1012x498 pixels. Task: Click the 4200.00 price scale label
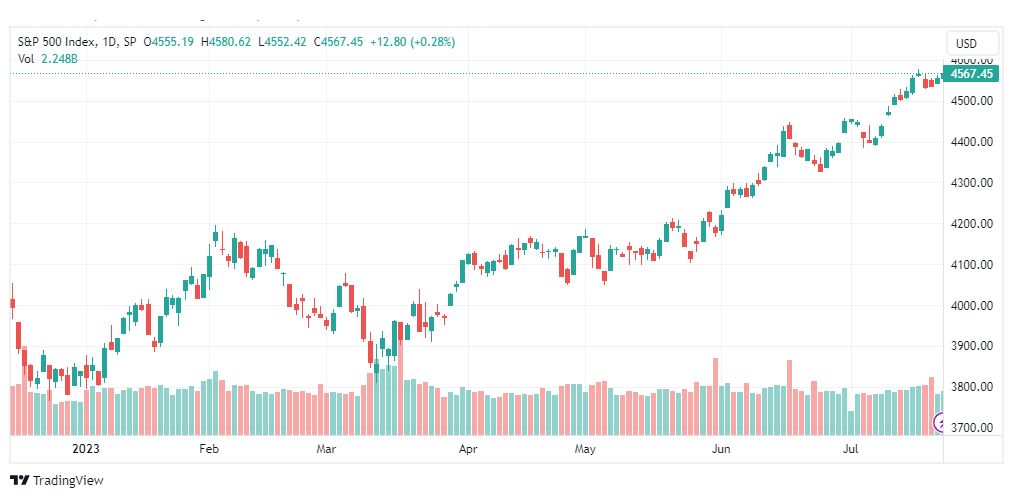971,224
